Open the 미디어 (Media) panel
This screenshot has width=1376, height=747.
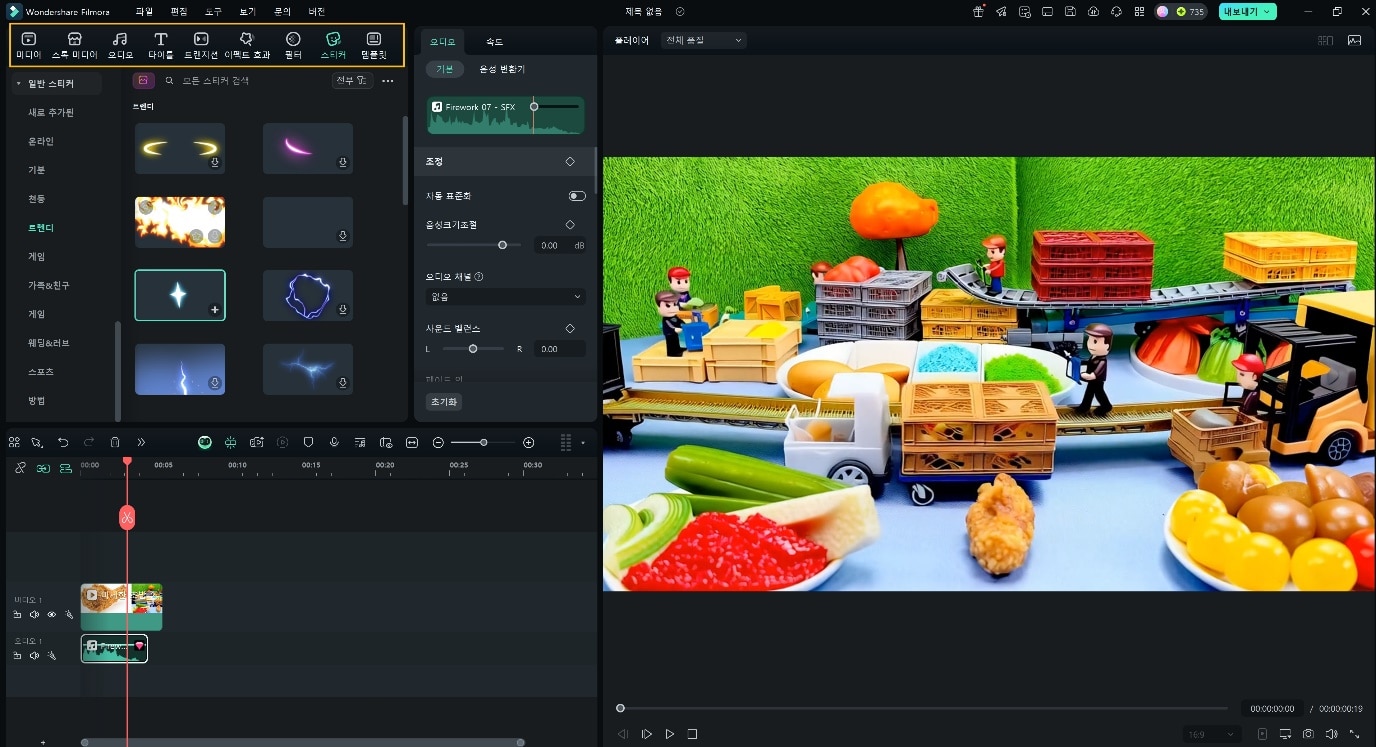28,45
